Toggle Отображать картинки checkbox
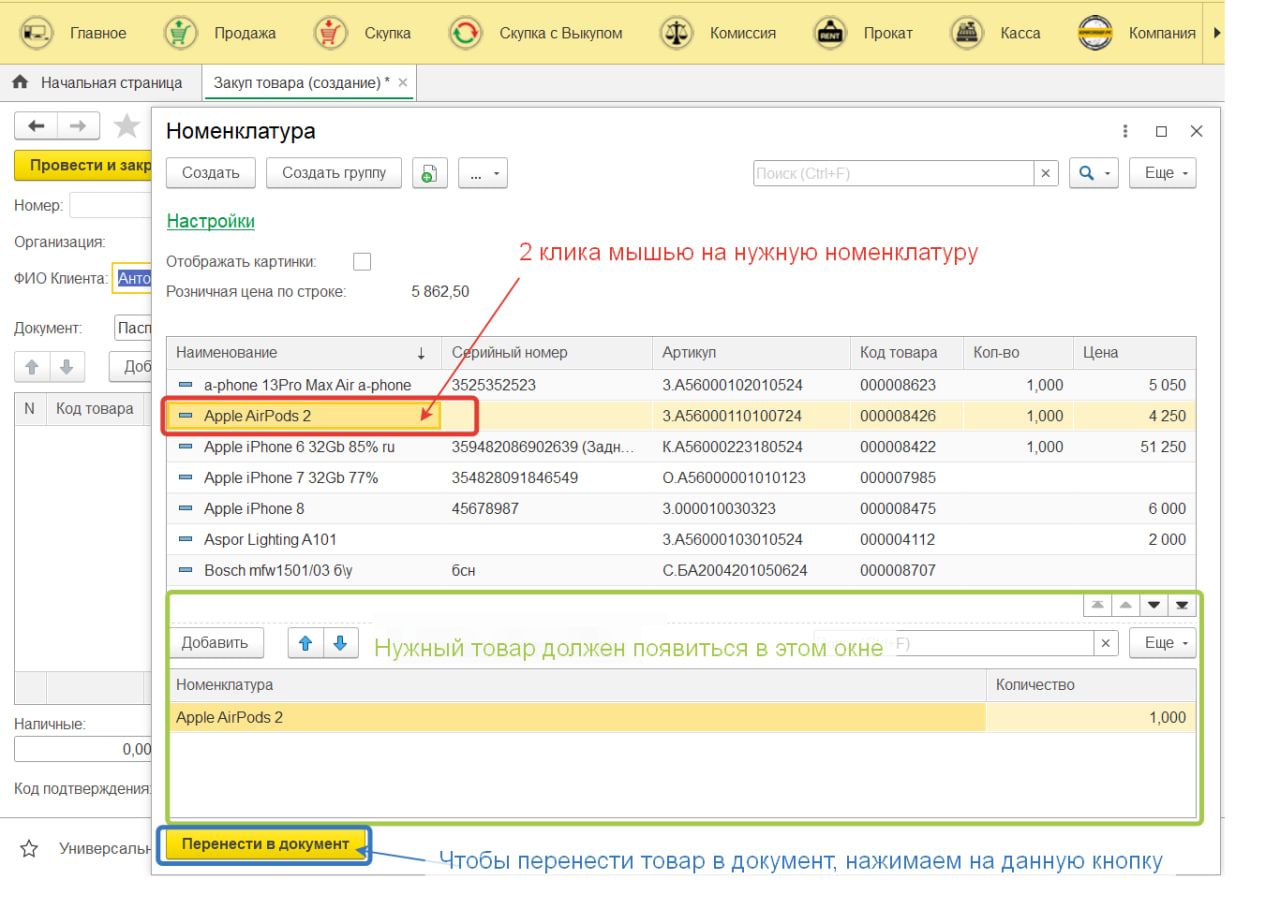Screen dimensions: 1280x909 coord(362,262)
